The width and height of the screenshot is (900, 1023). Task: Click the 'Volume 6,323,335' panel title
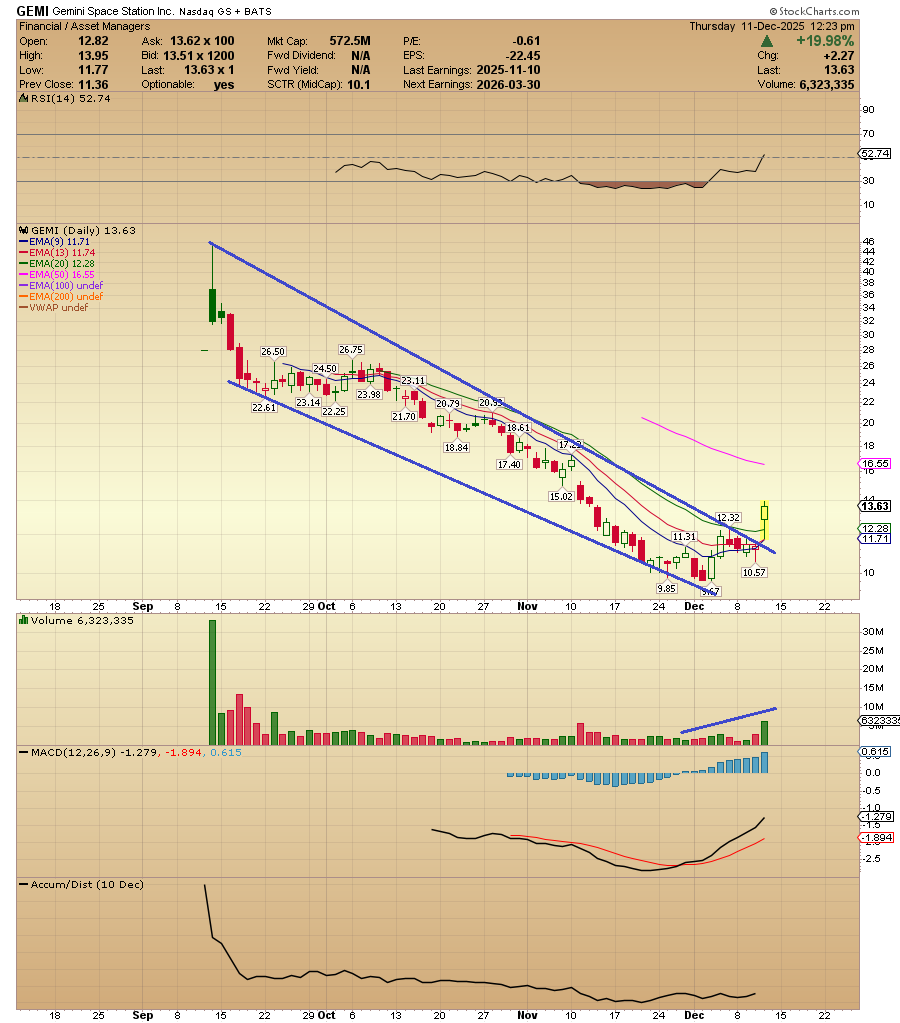[82, 620]
